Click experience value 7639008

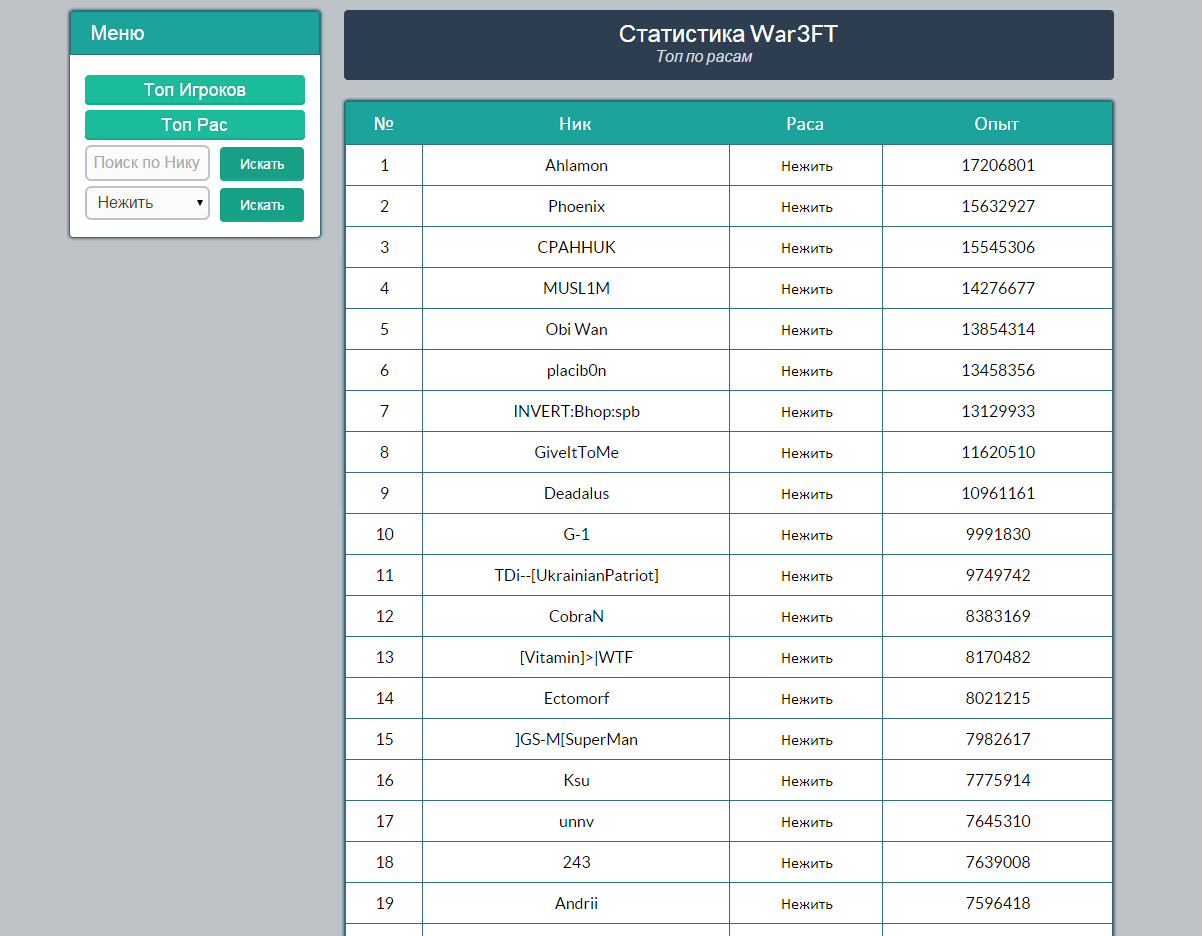pyautogui.click(x=998, y=863)
